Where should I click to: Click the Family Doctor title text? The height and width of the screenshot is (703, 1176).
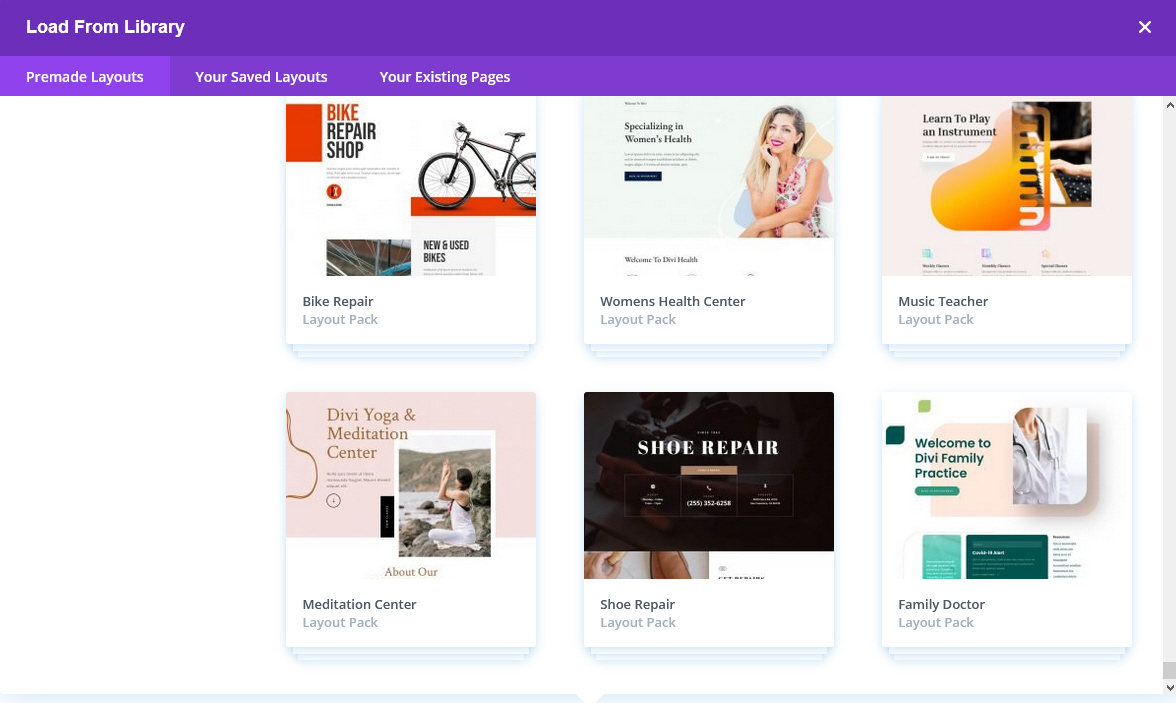941,604
